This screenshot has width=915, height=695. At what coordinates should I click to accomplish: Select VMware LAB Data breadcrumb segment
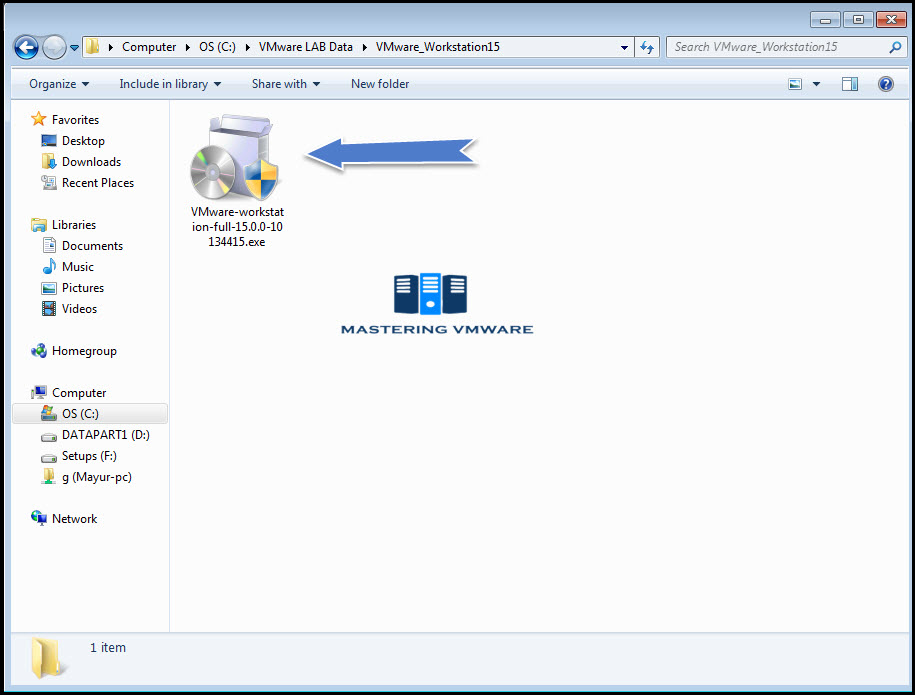[306, 47]
